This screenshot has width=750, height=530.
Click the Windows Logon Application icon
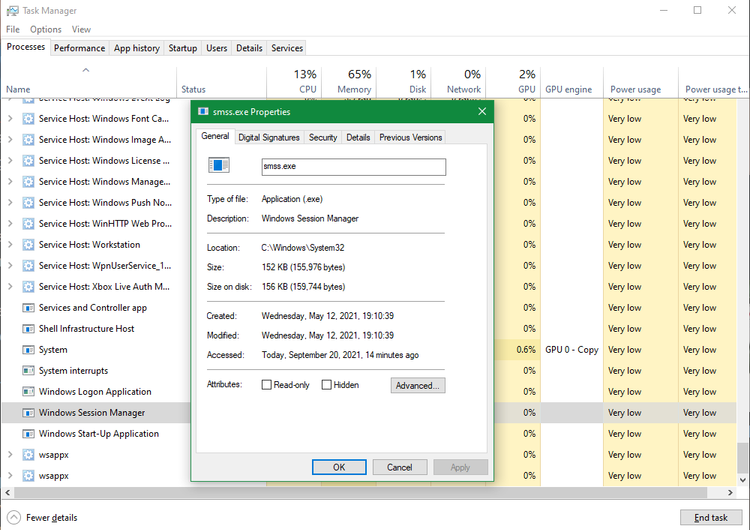[x=29, y=392]
